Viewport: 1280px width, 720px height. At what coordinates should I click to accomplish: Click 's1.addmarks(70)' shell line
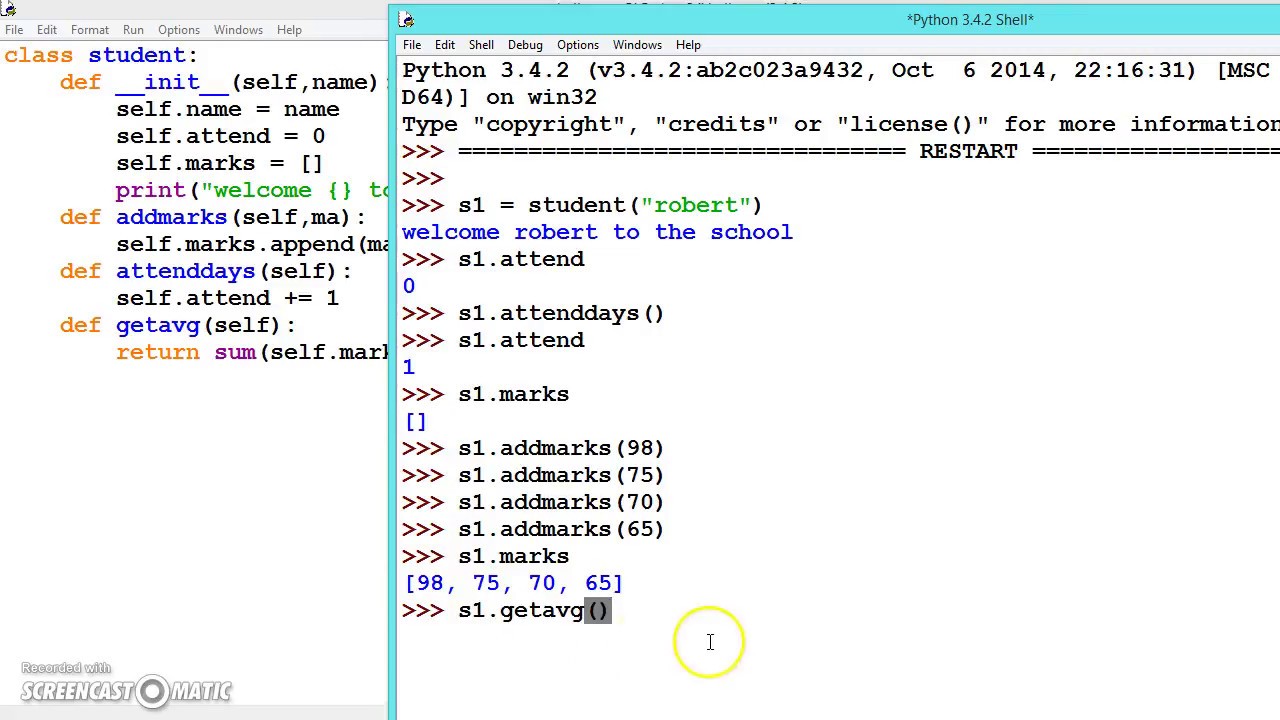click(x=533, y=502)
